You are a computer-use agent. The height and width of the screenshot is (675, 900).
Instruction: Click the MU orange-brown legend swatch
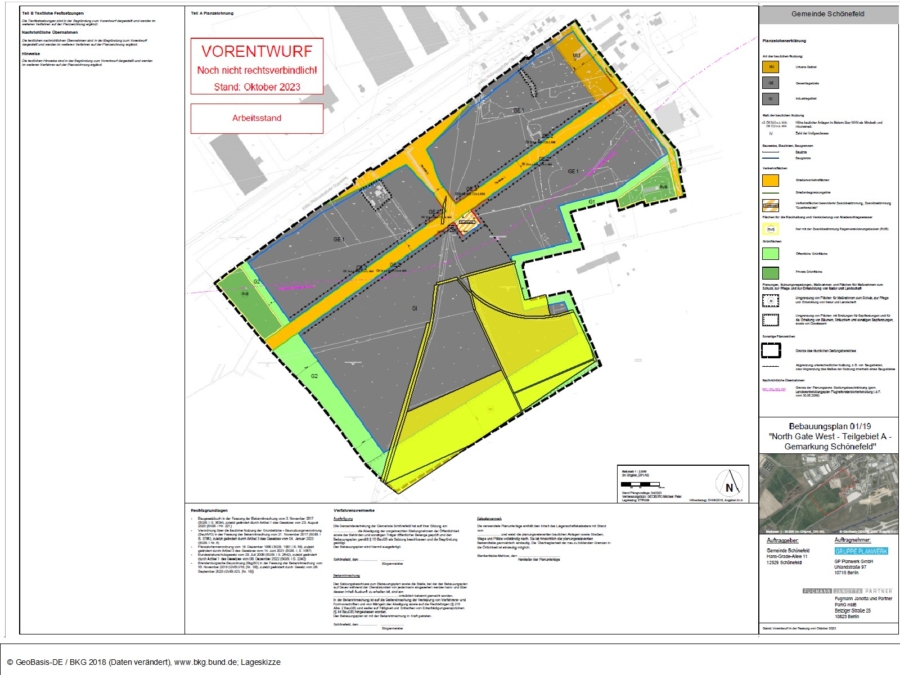770,67
